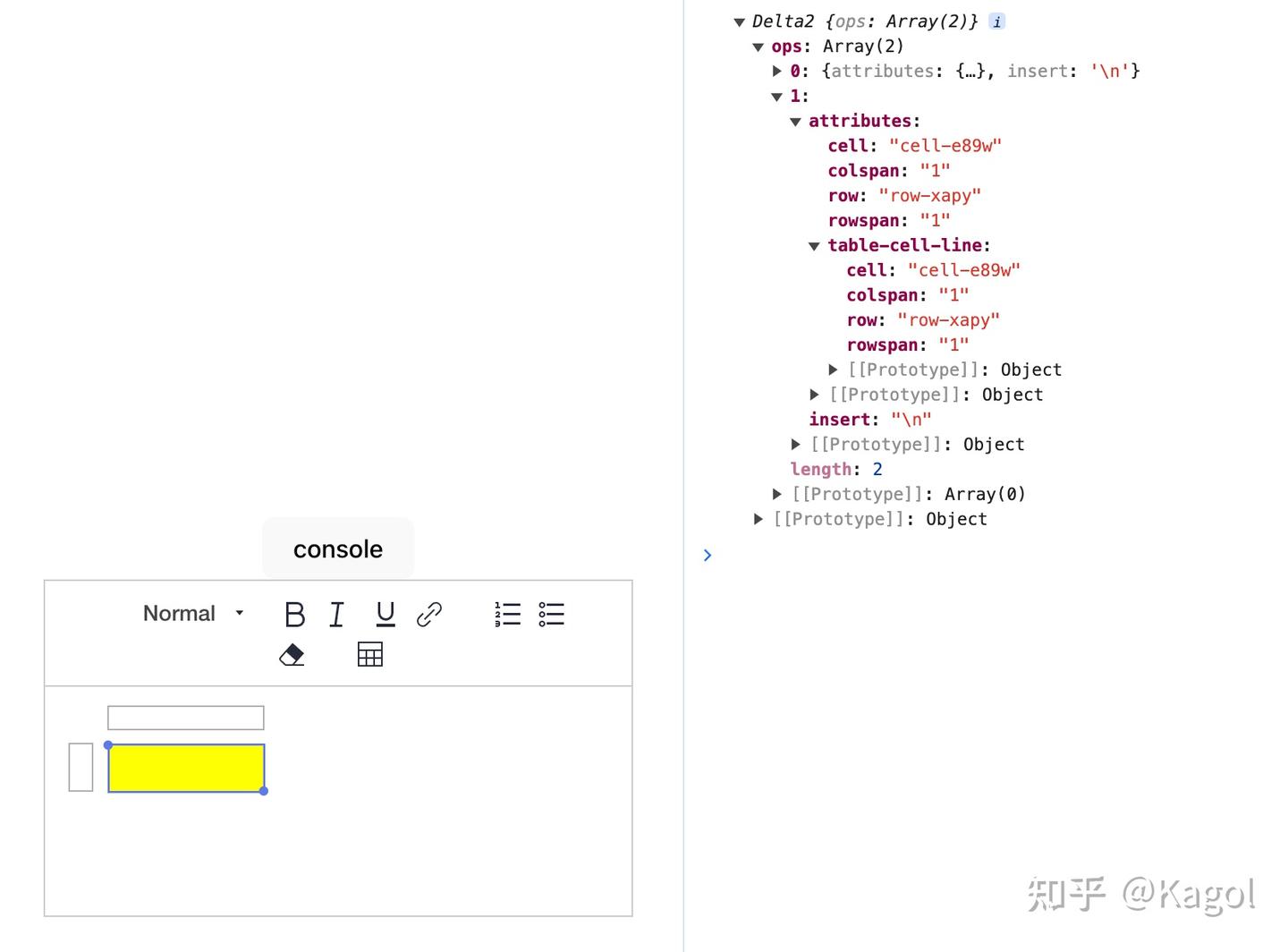Image resolution: width=1288 pixels, height=952 pixels.
Task: Click the blue console prompt chevron
Action: click(x=708, y=555)
